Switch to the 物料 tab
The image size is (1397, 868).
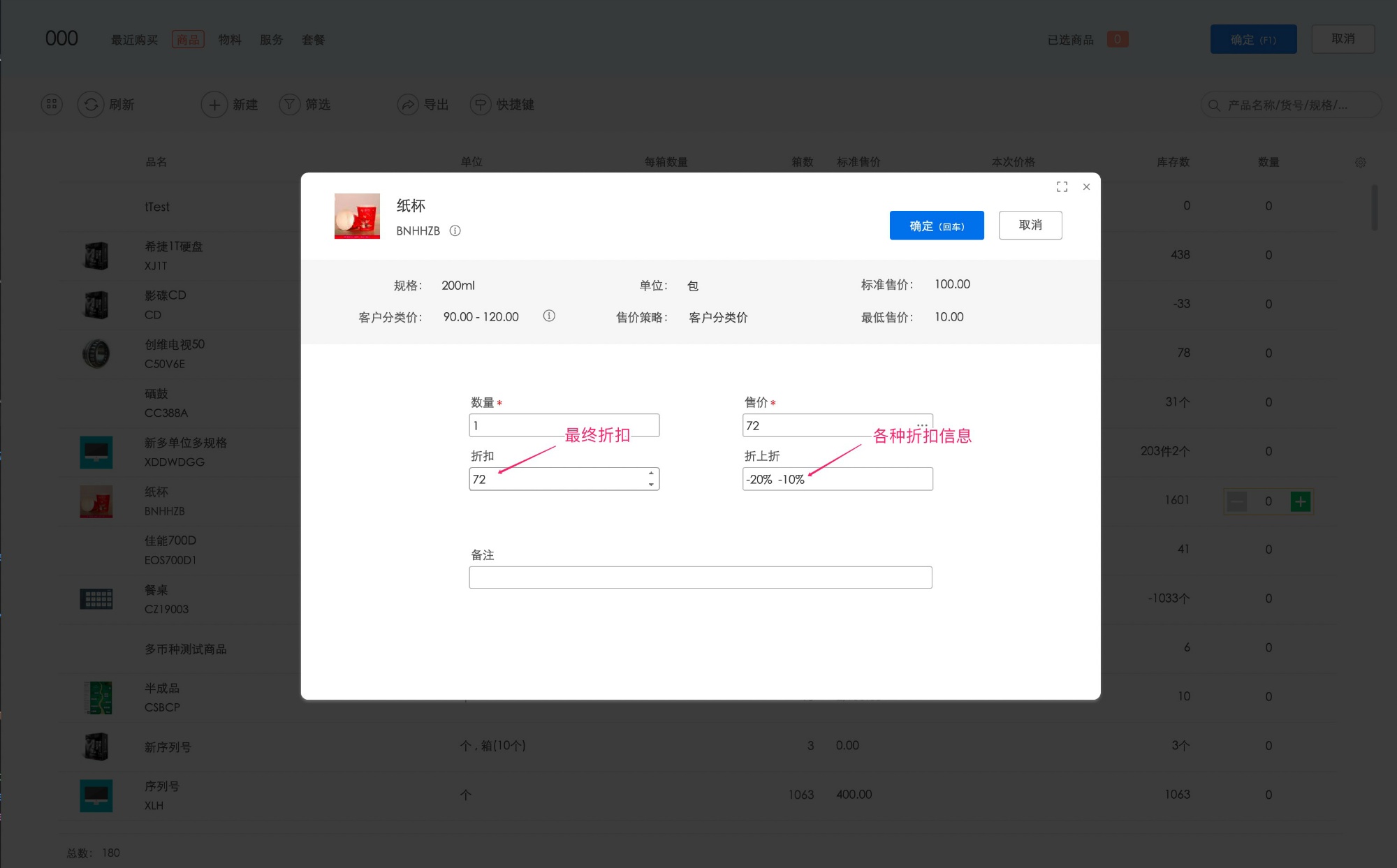230,39
